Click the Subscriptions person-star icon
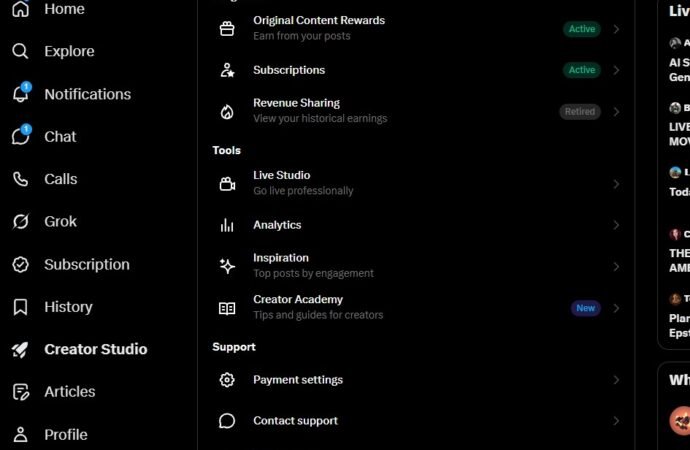This screenshot has width=690, height=450. tap(227, 70)
